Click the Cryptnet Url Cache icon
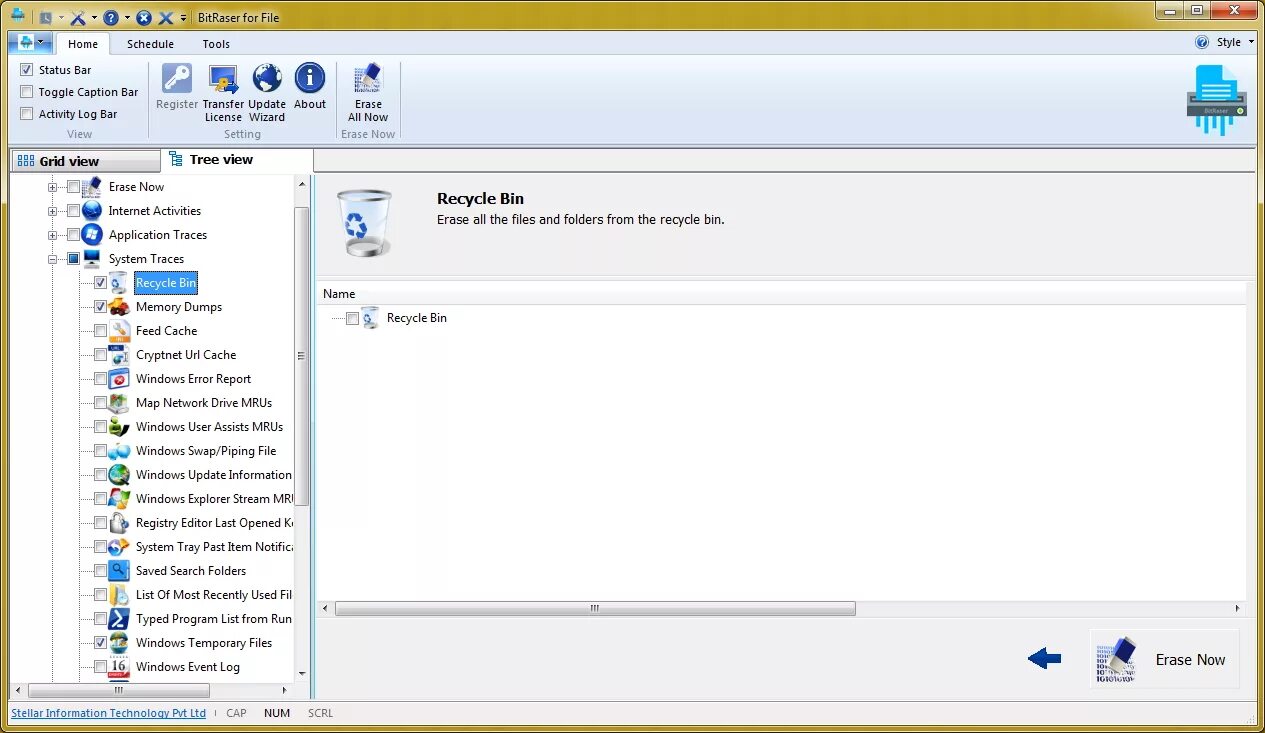1265x733 pixels. click(119, 355)
